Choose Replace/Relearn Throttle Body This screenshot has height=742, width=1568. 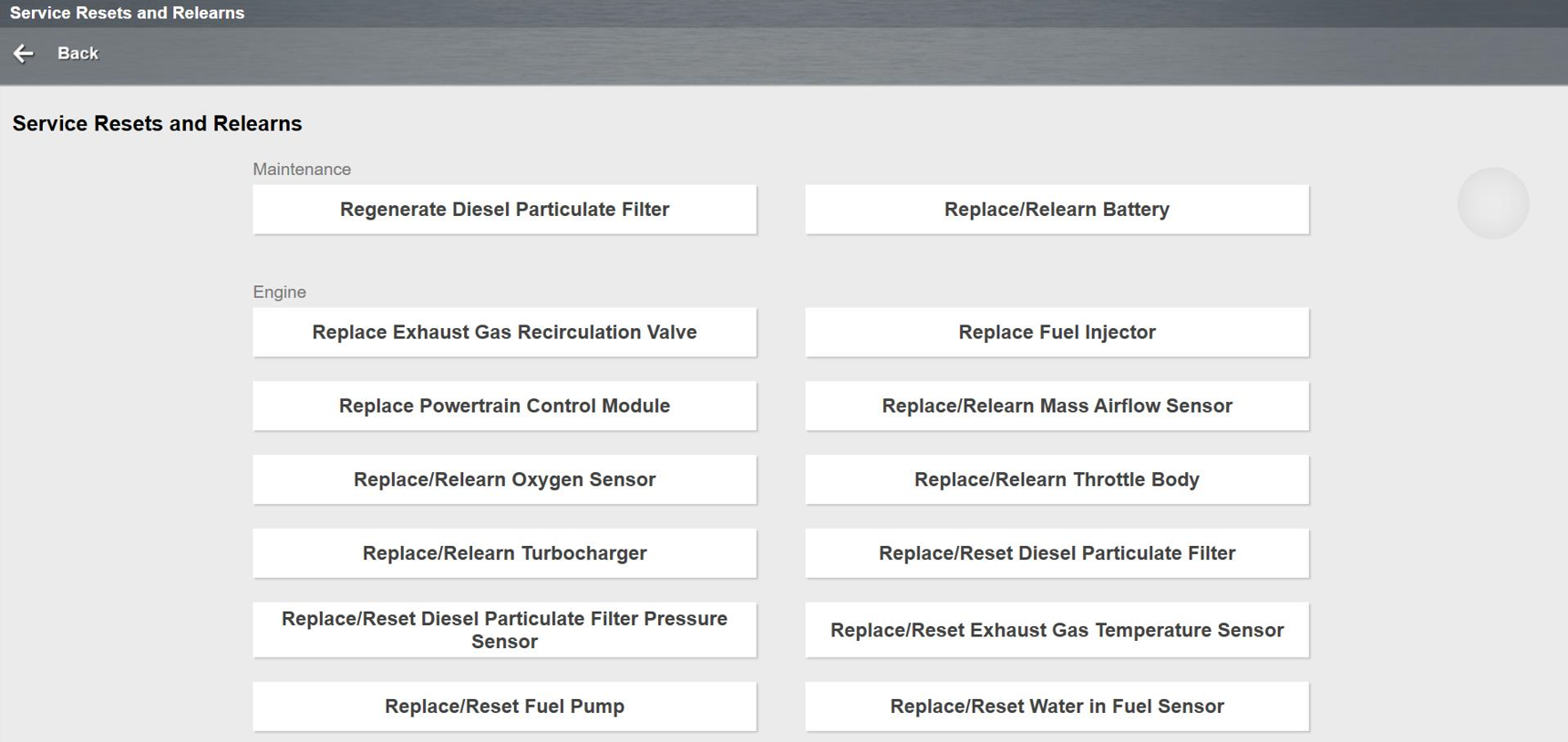1057,480
